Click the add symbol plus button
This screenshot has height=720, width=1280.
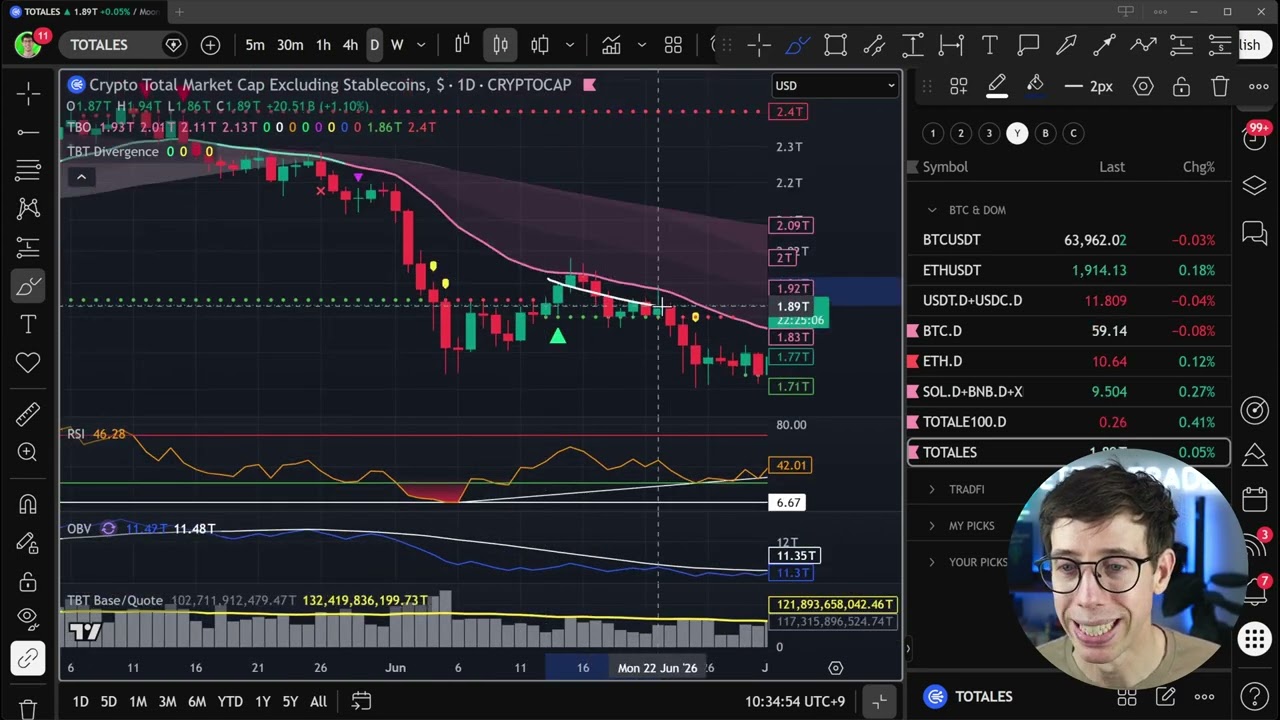click(x=210, y=45)
